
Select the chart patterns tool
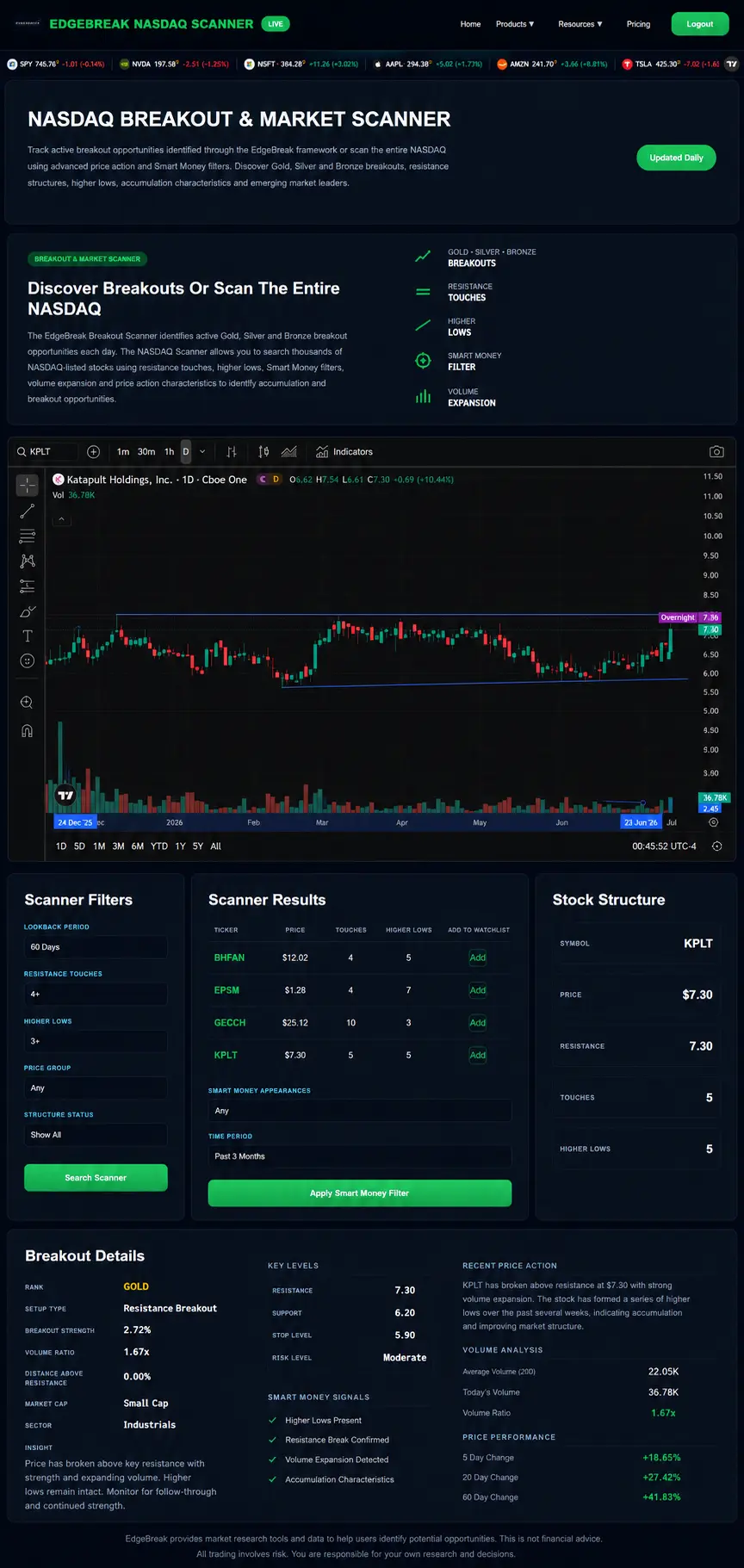28,561
